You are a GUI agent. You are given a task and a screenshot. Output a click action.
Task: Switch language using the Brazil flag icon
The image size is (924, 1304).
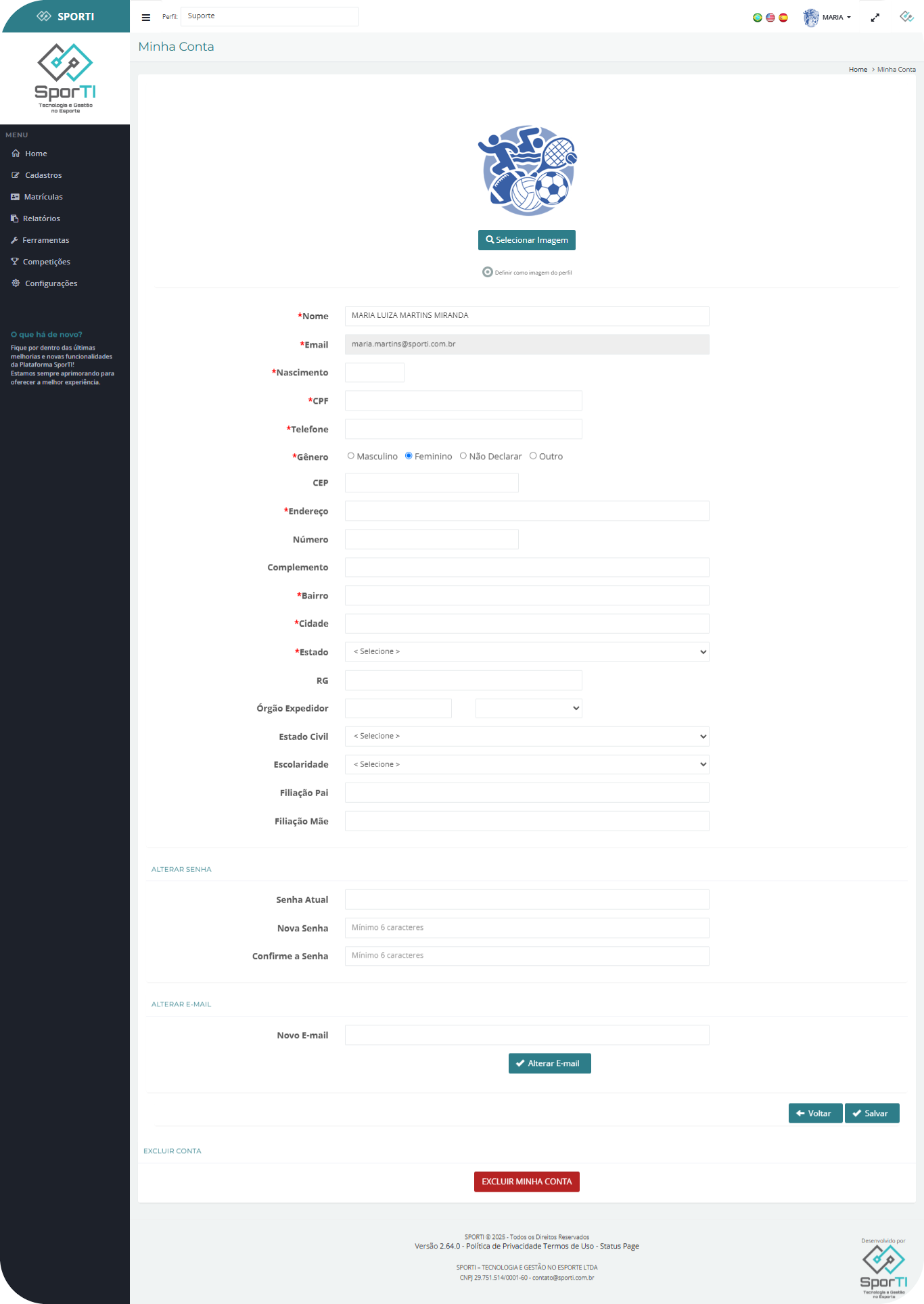pos(758,18)
